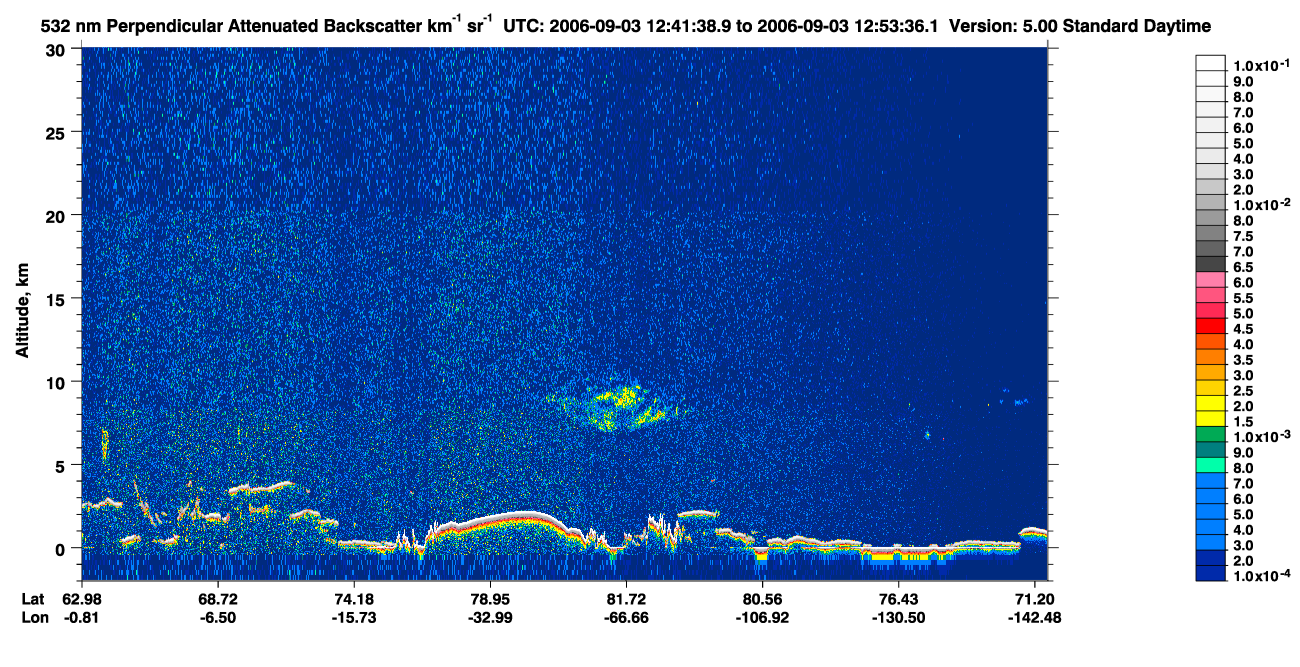
Task: Click the 'Lon' row label
Action: coord(33,617)
